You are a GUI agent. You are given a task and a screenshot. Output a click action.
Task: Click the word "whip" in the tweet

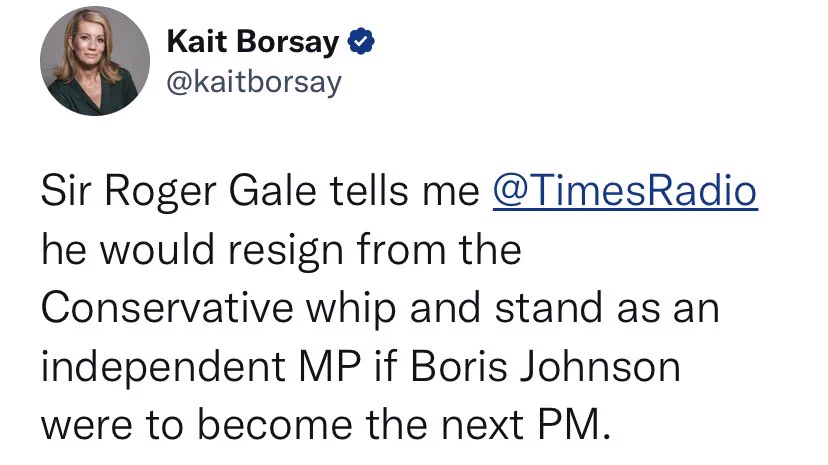(351, 309)
